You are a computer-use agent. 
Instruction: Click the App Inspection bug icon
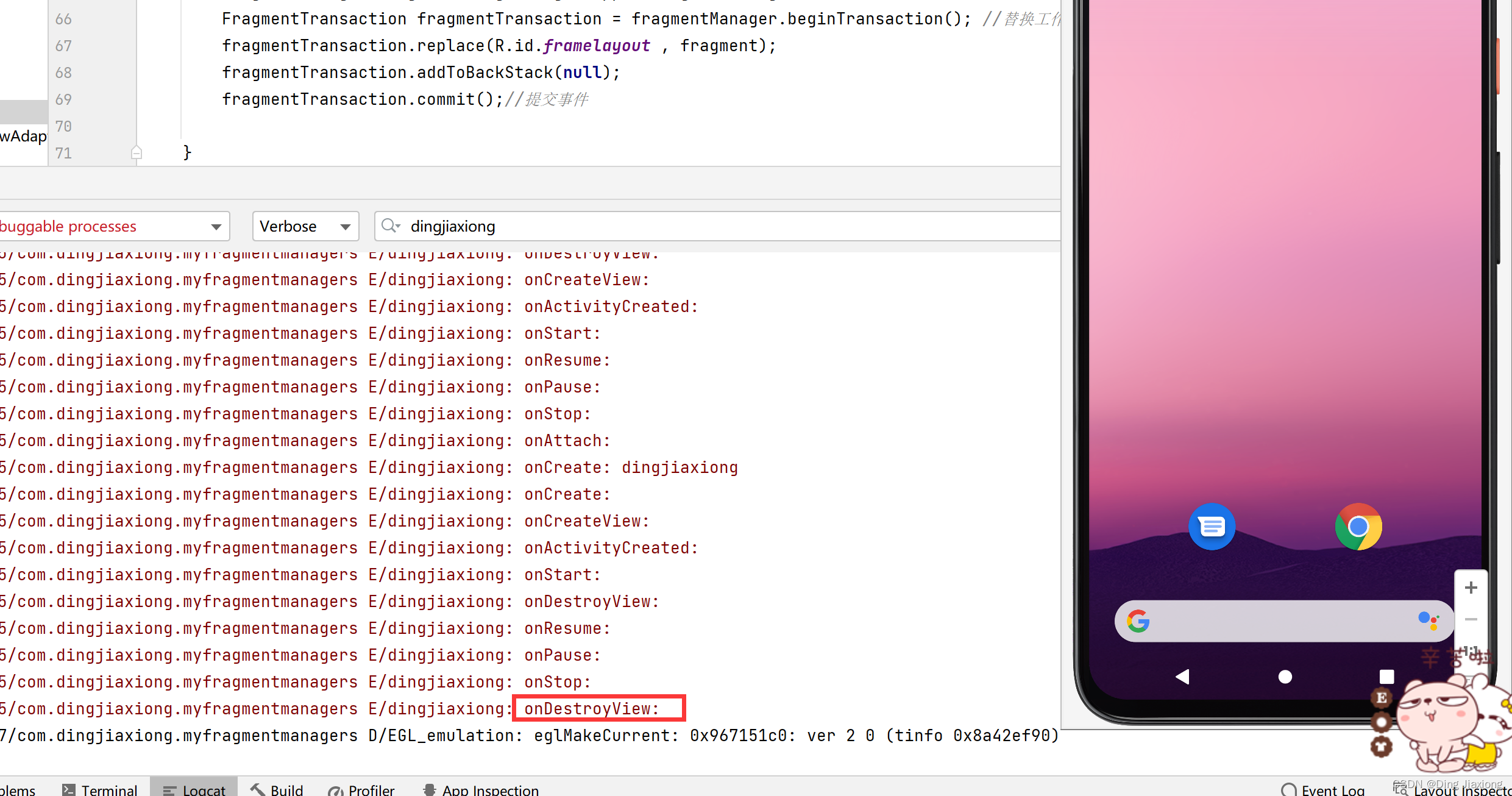(429, 790)
